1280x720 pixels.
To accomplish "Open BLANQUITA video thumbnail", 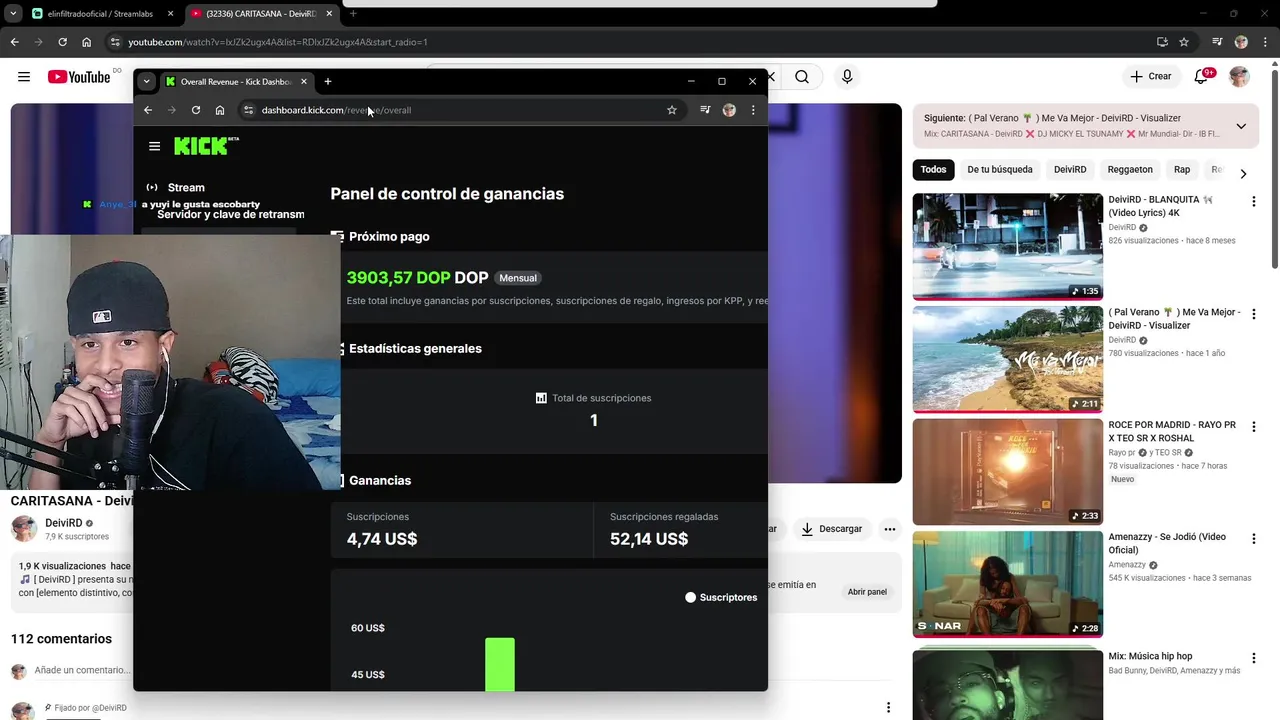I will 1007,246.
